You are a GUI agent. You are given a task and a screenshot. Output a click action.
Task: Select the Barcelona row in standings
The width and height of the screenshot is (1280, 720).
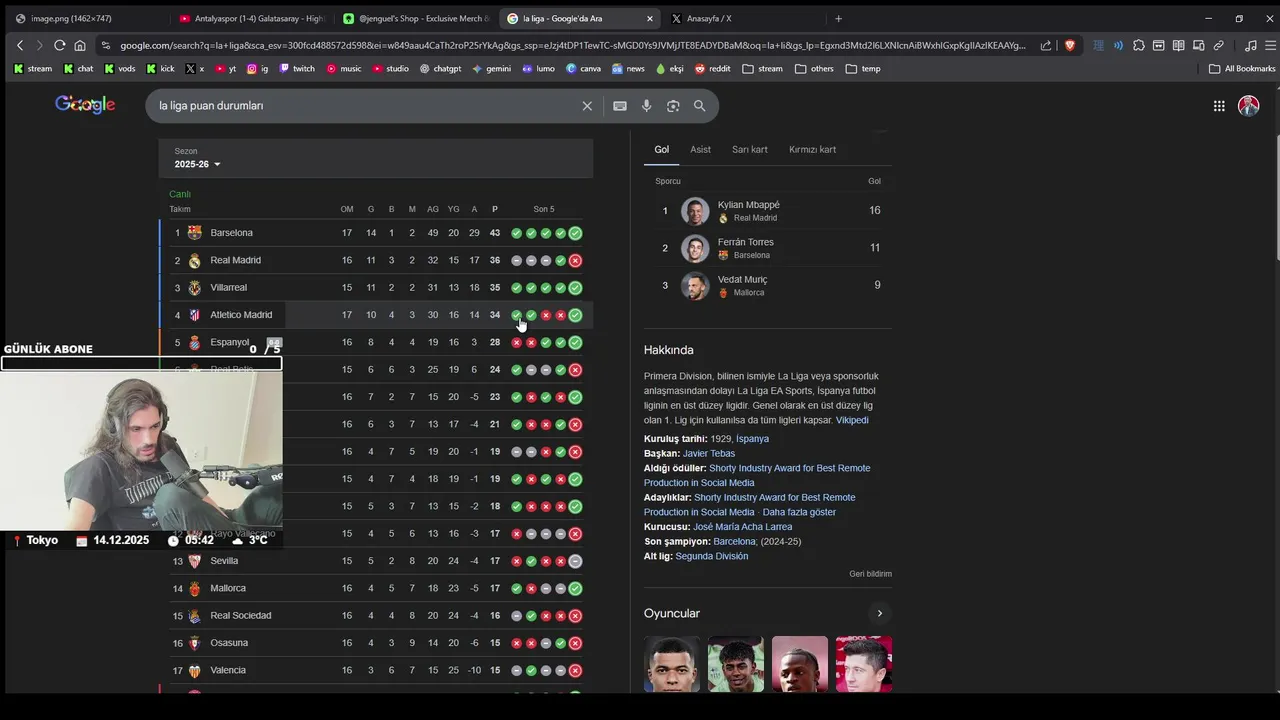click(376, 233)
